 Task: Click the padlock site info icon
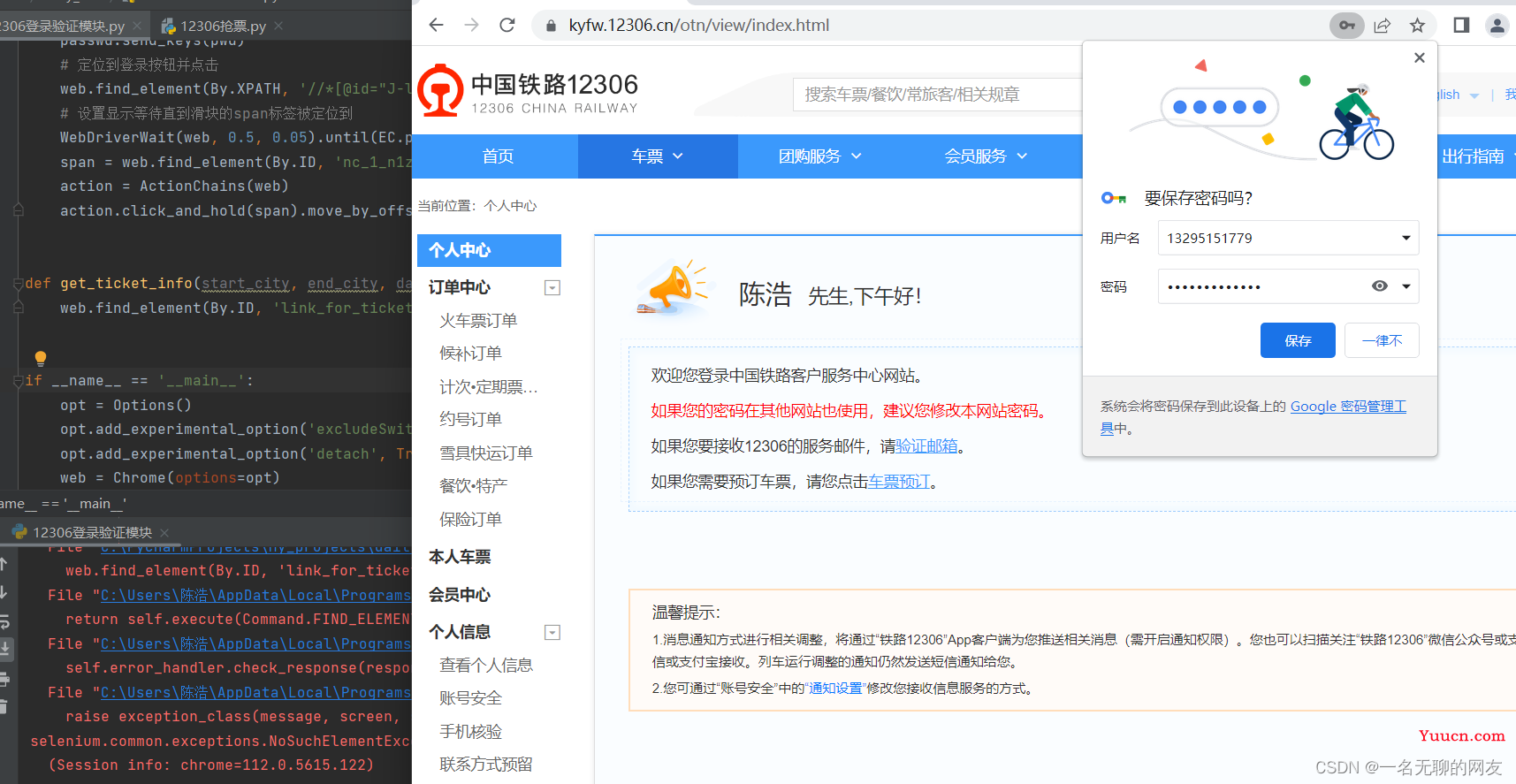pos(551,26)
